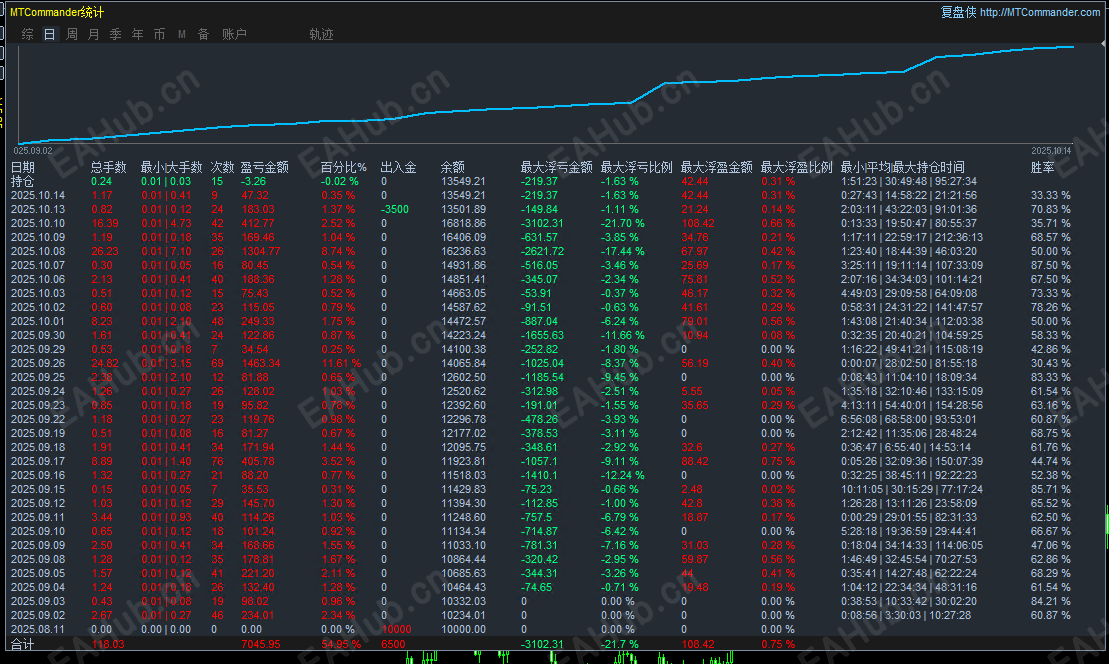Click the 次数 column header
The image size is (1109, 664).
(x=222, y=168)
